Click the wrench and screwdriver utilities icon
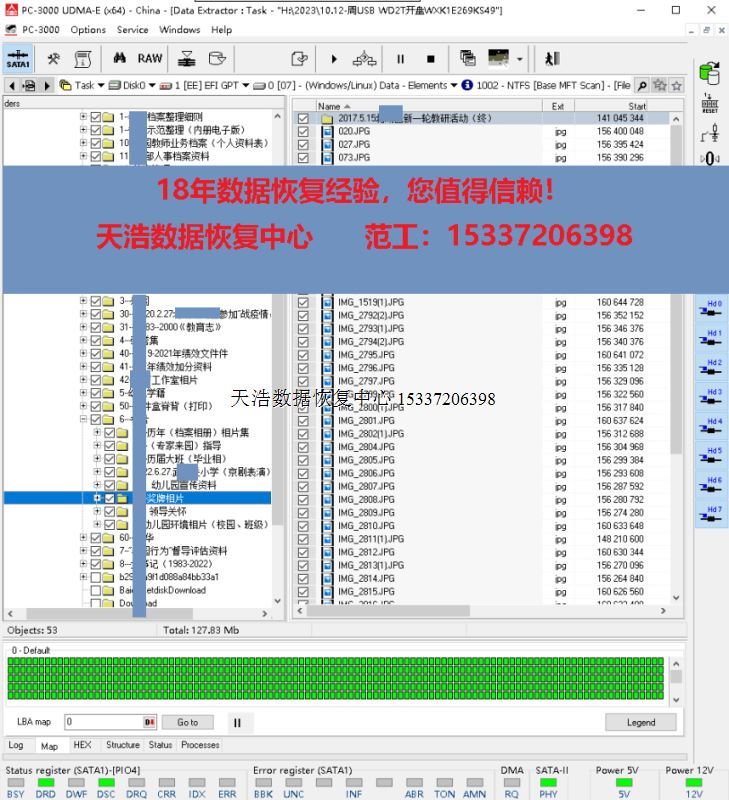The image size is (729, 800). coord(54,58)
